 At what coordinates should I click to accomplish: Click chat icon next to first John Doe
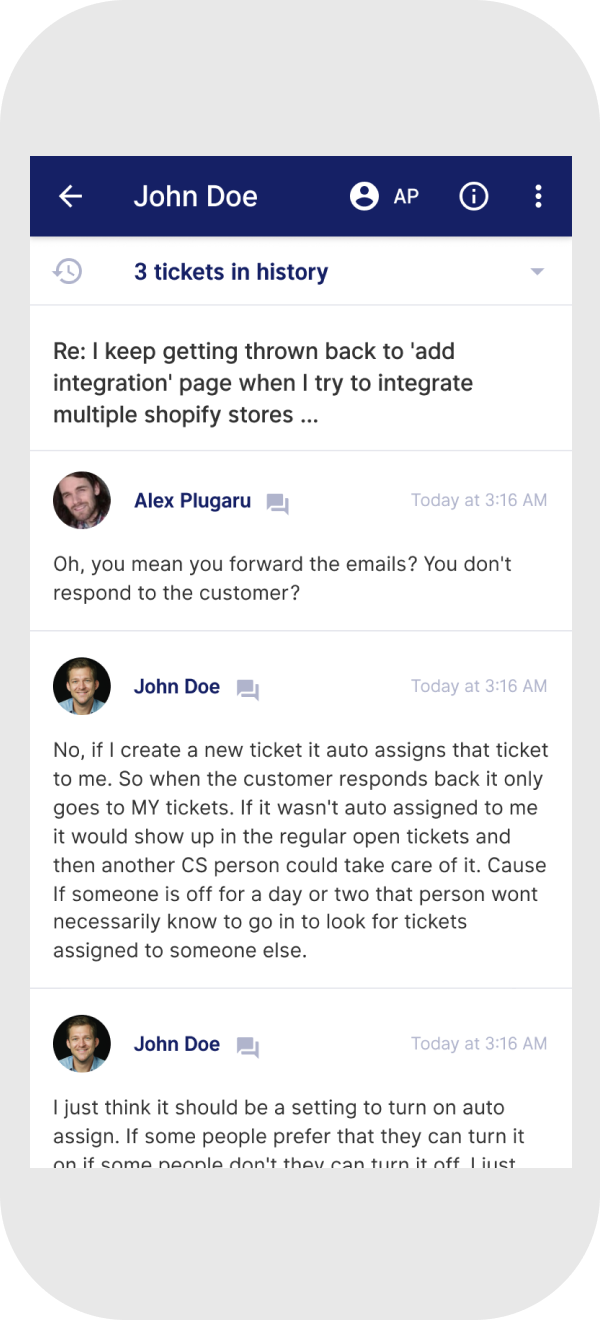247,689
